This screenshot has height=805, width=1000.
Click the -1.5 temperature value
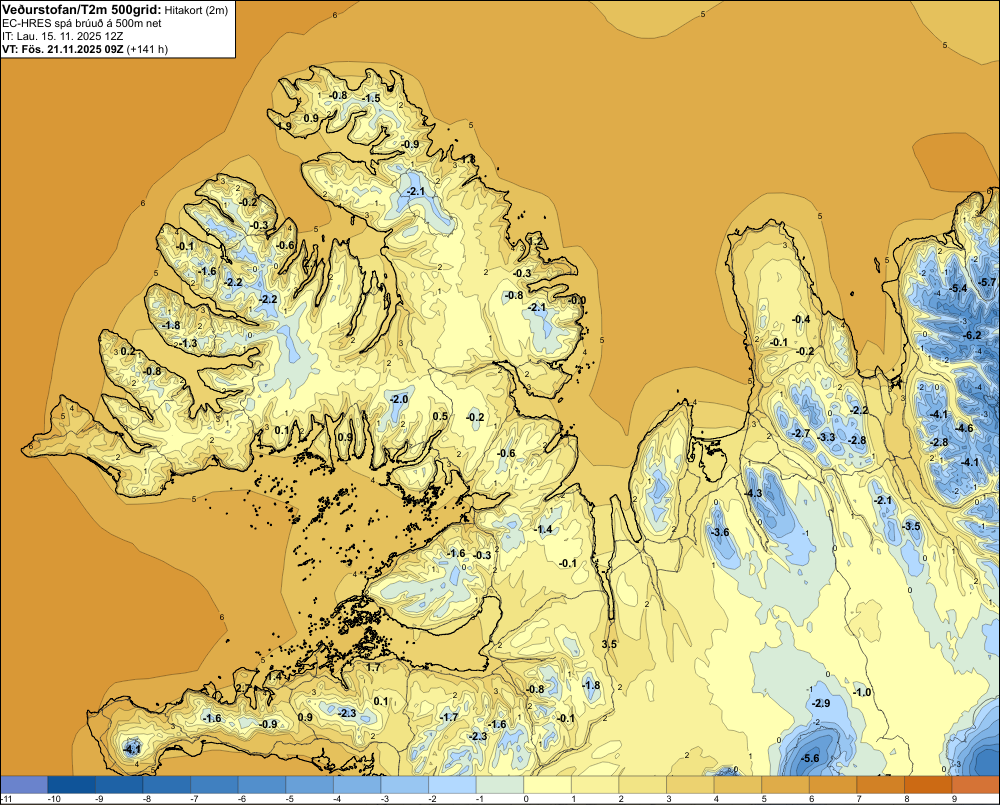371,98
